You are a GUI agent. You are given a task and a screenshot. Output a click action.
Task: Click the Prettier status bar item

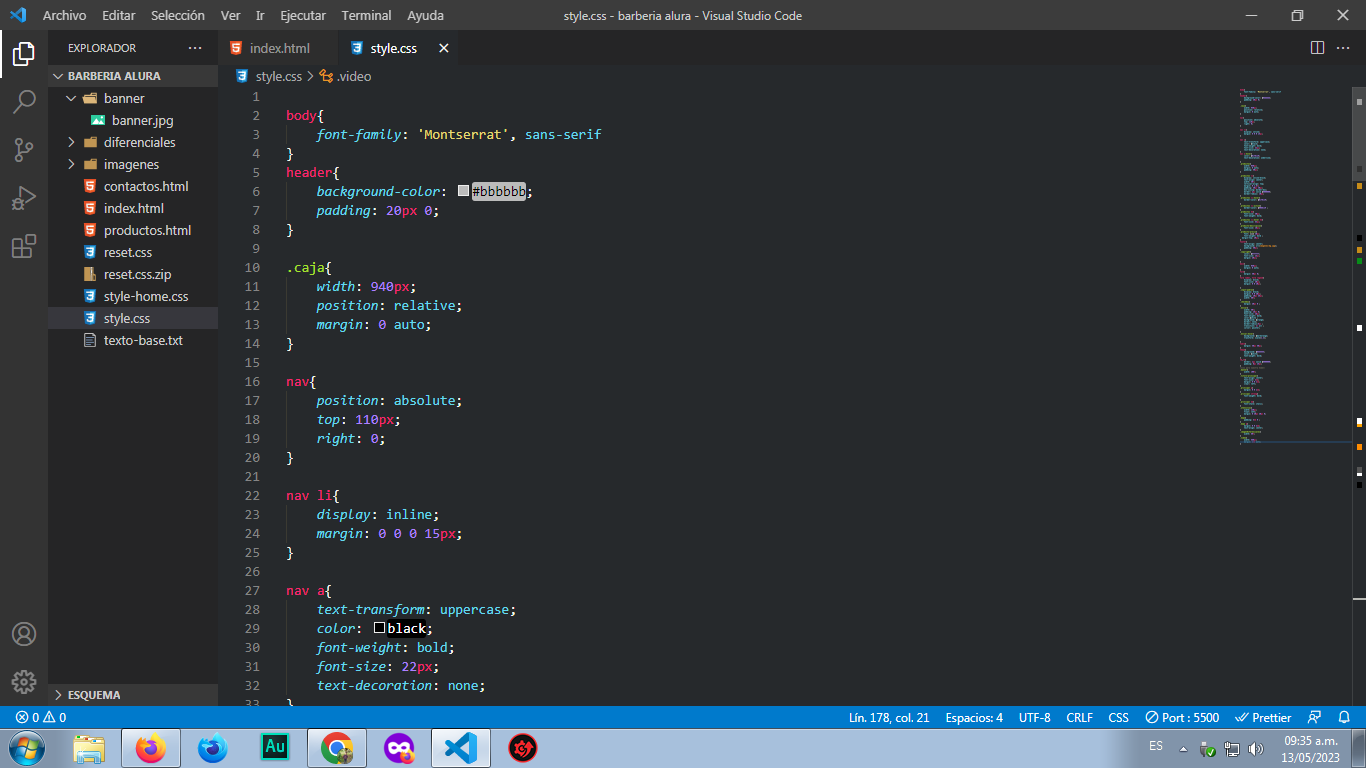pyautogui.click(x=1263, y=717)
